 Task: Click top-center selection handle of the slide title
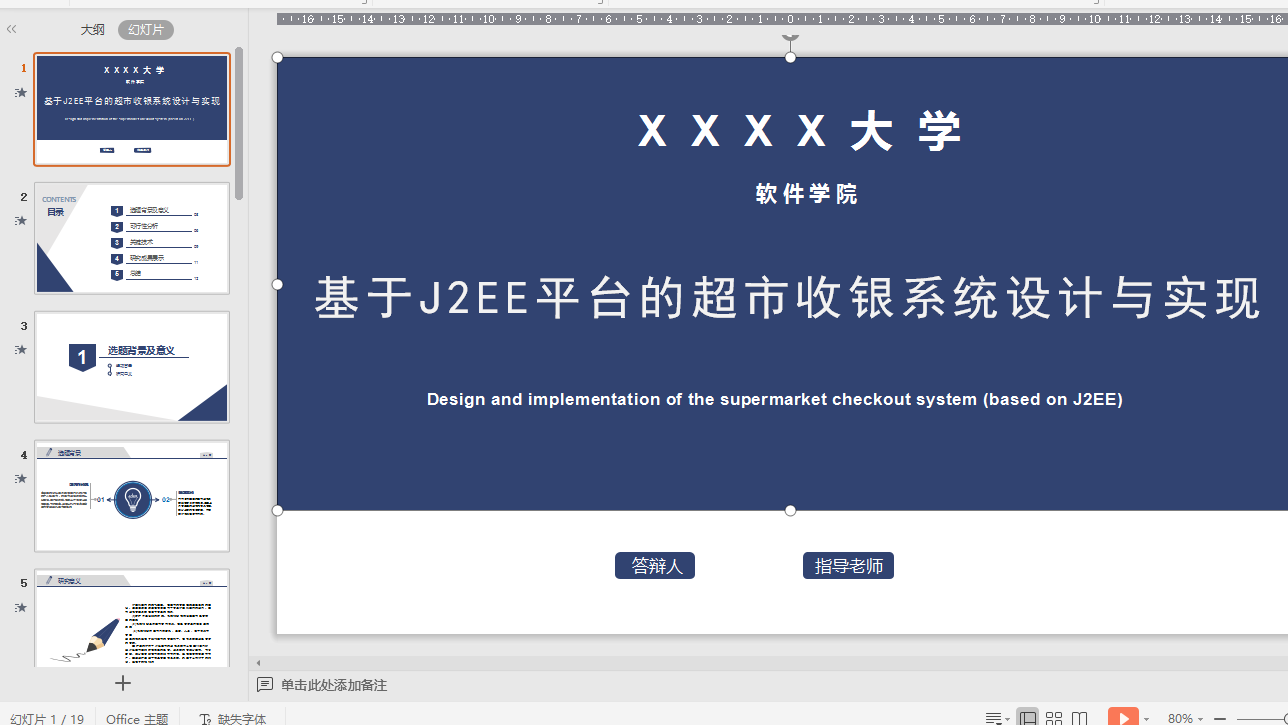point(790,57)
